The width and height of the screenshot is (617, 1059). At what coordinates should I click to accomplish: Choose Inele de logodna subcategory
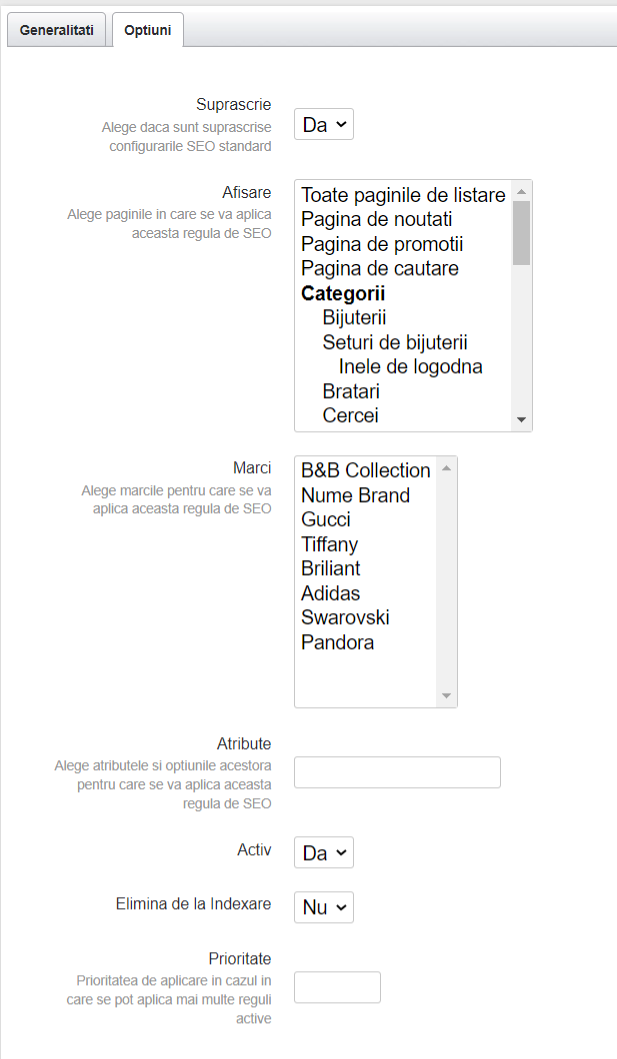tap(408, 367)
